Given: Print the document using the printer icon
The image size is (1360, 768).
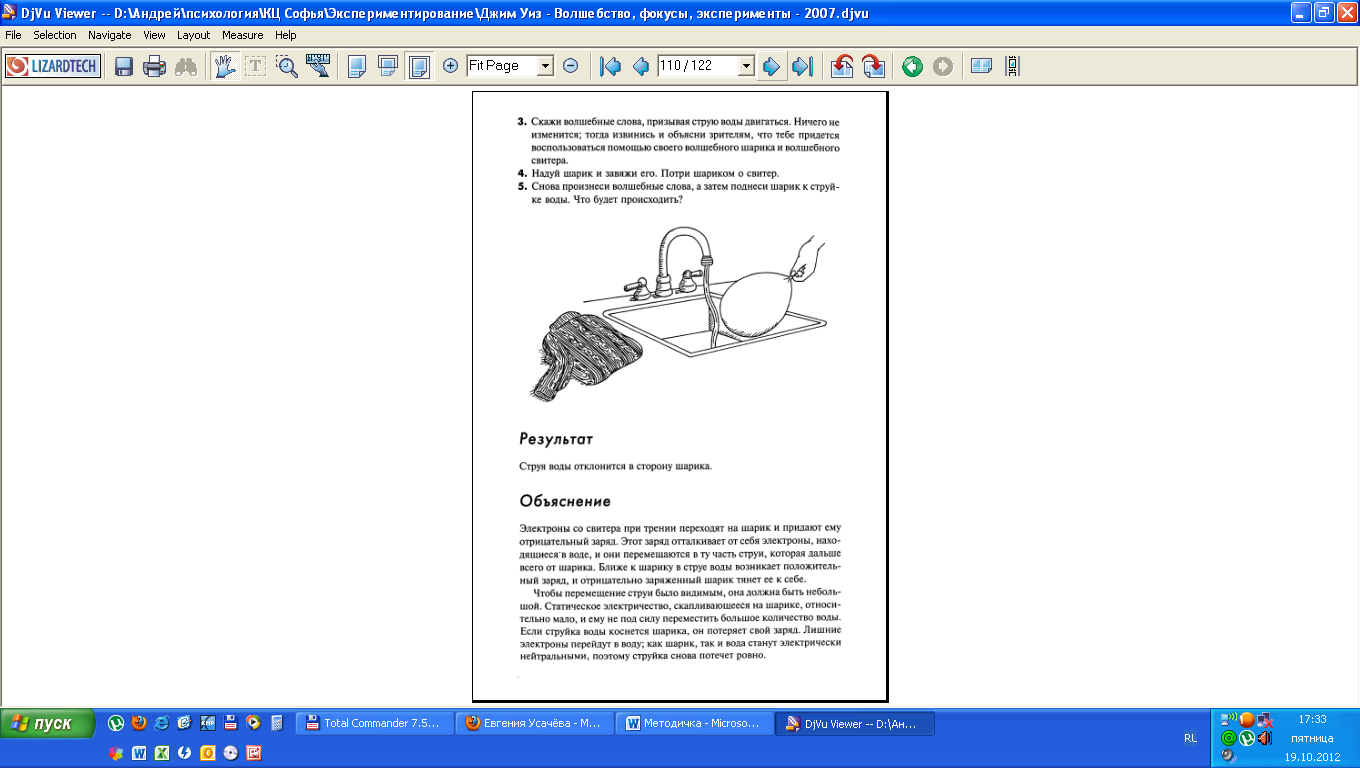Looking at the screenshot, I should tap(154, 66).
